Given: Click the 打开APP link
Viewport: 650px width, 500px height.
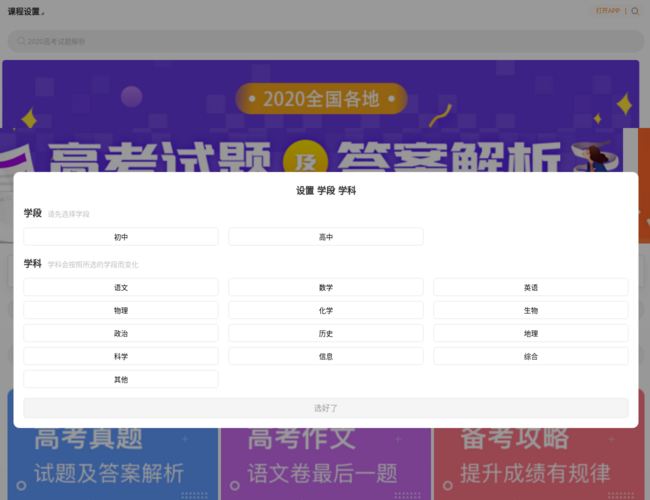Looking at the screenshot, I should point(608,11).
